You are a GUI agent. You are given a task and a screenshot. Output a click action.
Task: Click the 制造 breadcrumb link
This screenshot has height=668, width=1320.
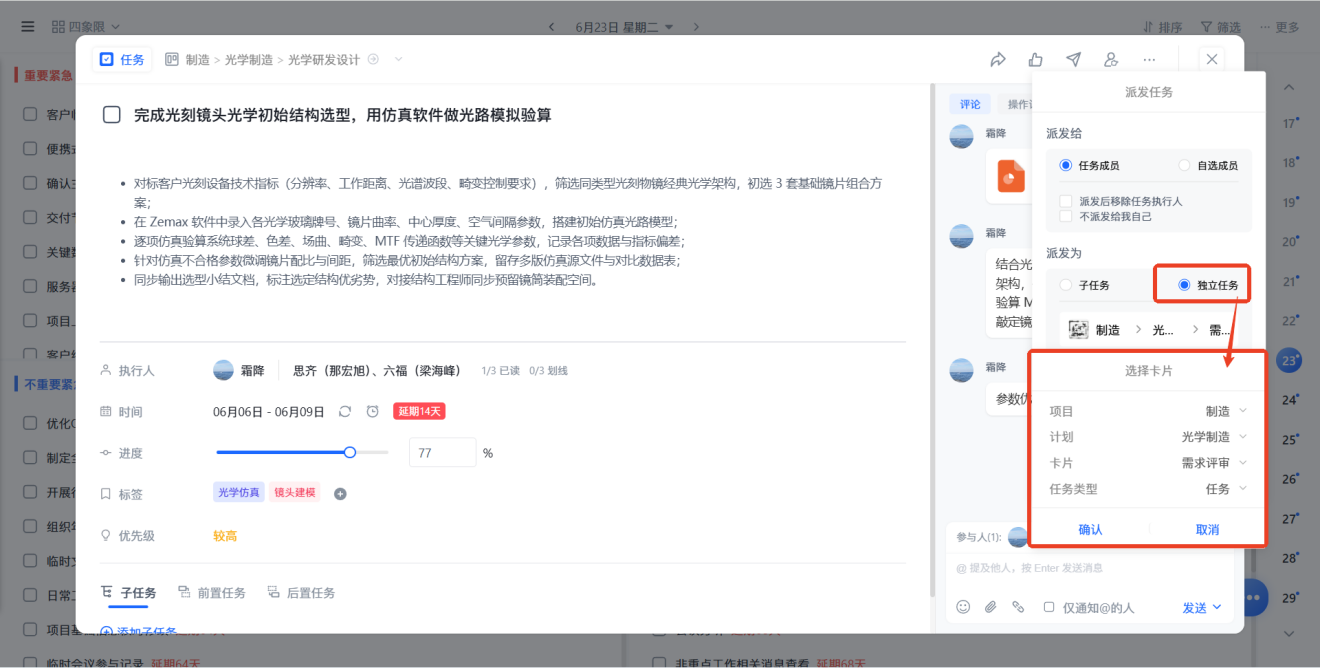[197, 60]
